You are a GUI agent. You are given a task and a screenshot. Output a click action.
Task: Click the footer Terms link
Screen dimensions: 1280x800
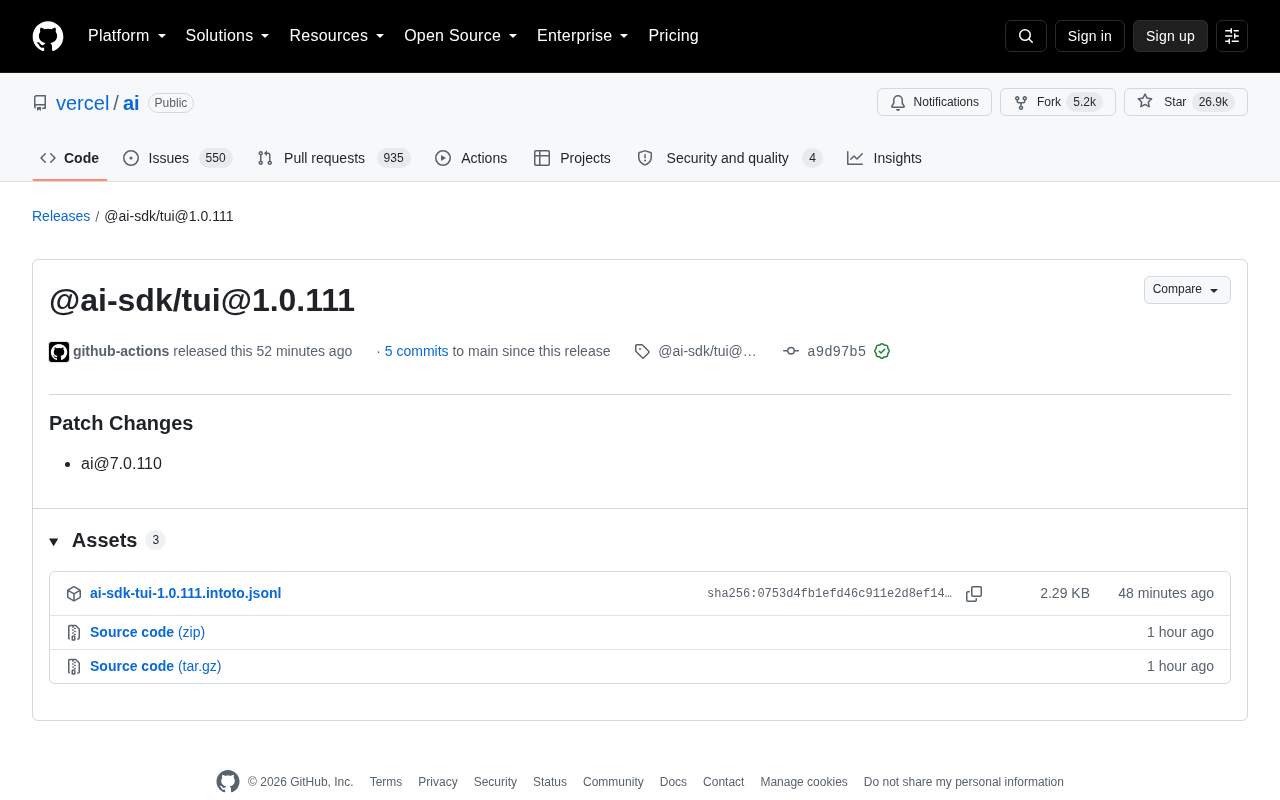tap(386, 782)
